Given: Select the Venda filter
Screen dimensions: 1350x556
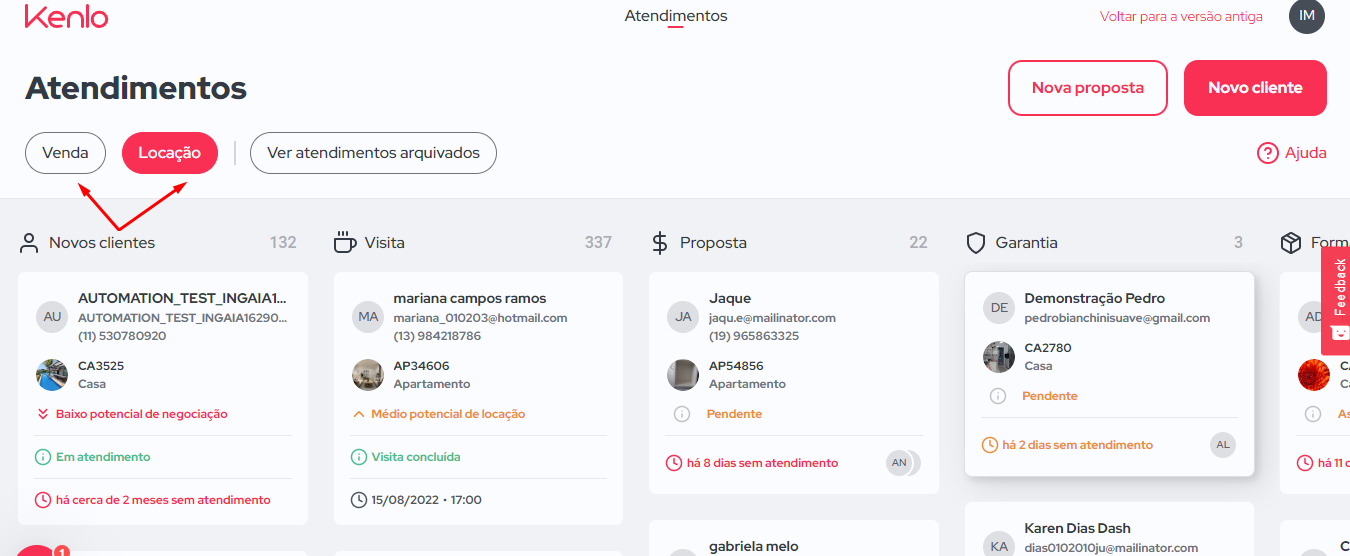Looking at the screenshot, I should point(65,153).
